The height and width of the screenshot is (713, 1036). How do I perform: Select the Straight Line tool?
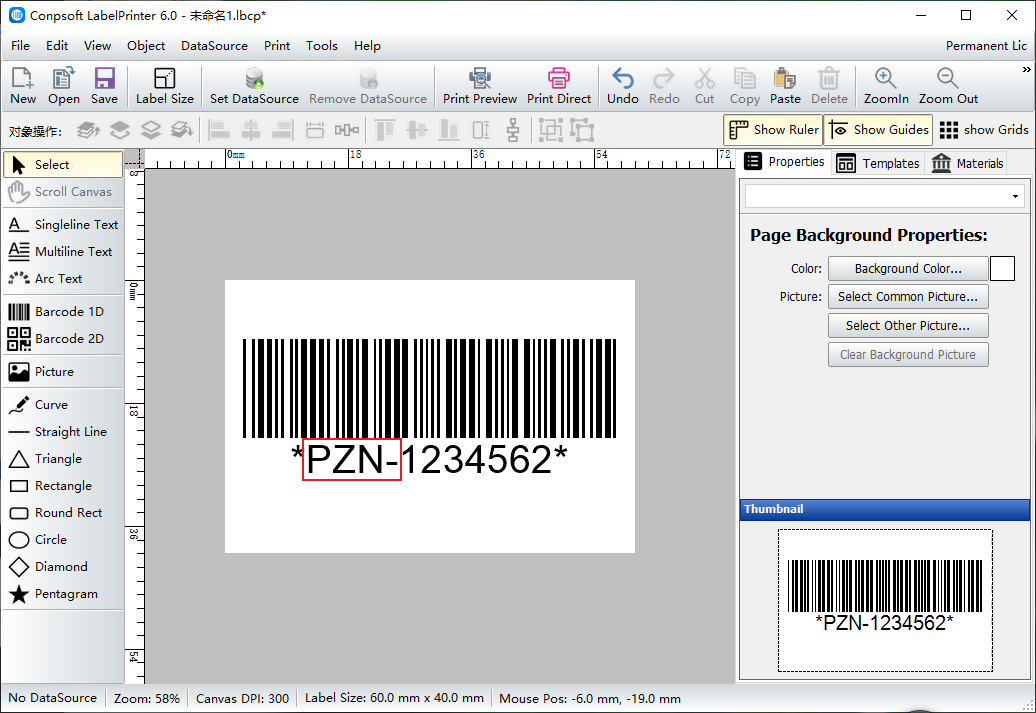tap(63, 432)
